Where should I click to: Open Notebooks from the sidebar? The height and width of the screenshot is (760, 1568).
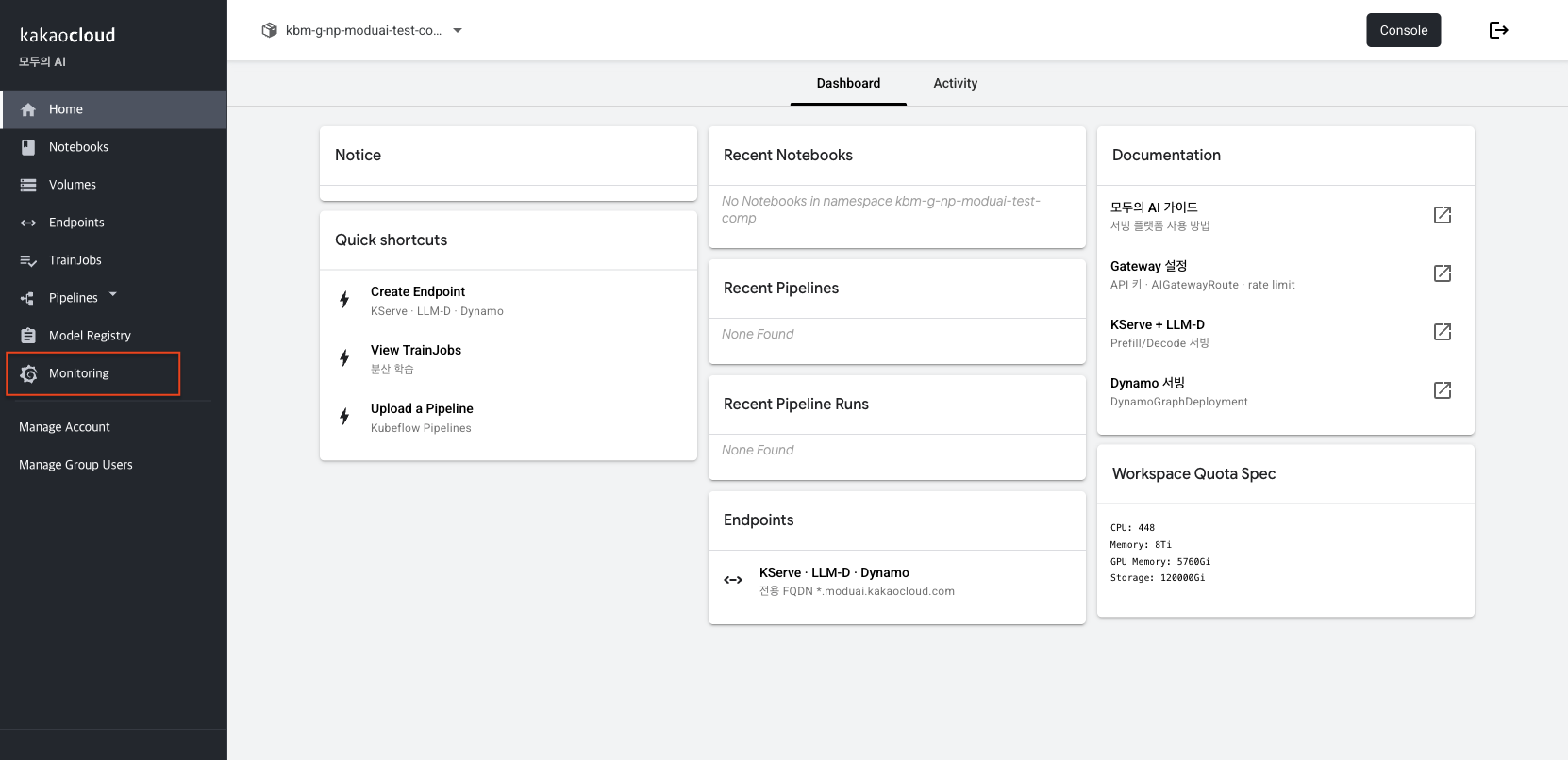tap(113, 147)
